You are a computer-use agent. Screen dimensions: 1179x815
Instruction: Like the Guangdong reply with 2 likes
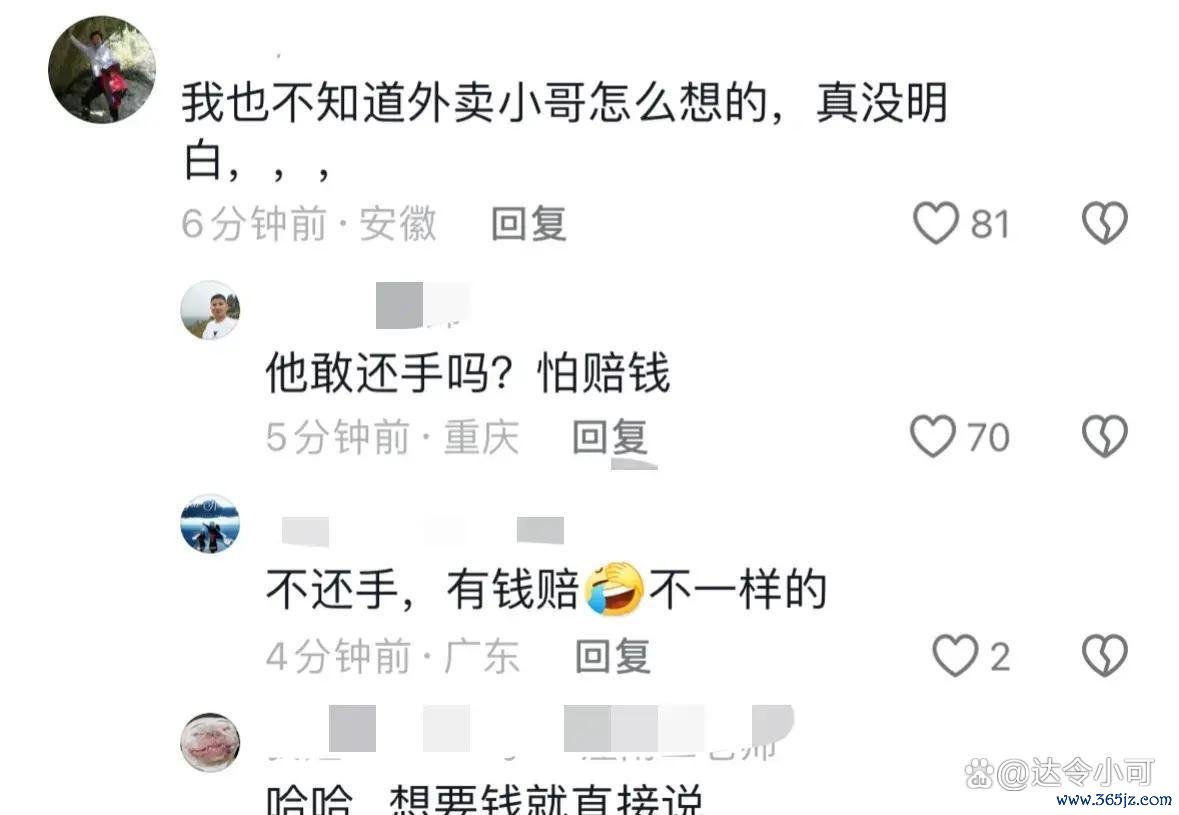tap(955, 656)
